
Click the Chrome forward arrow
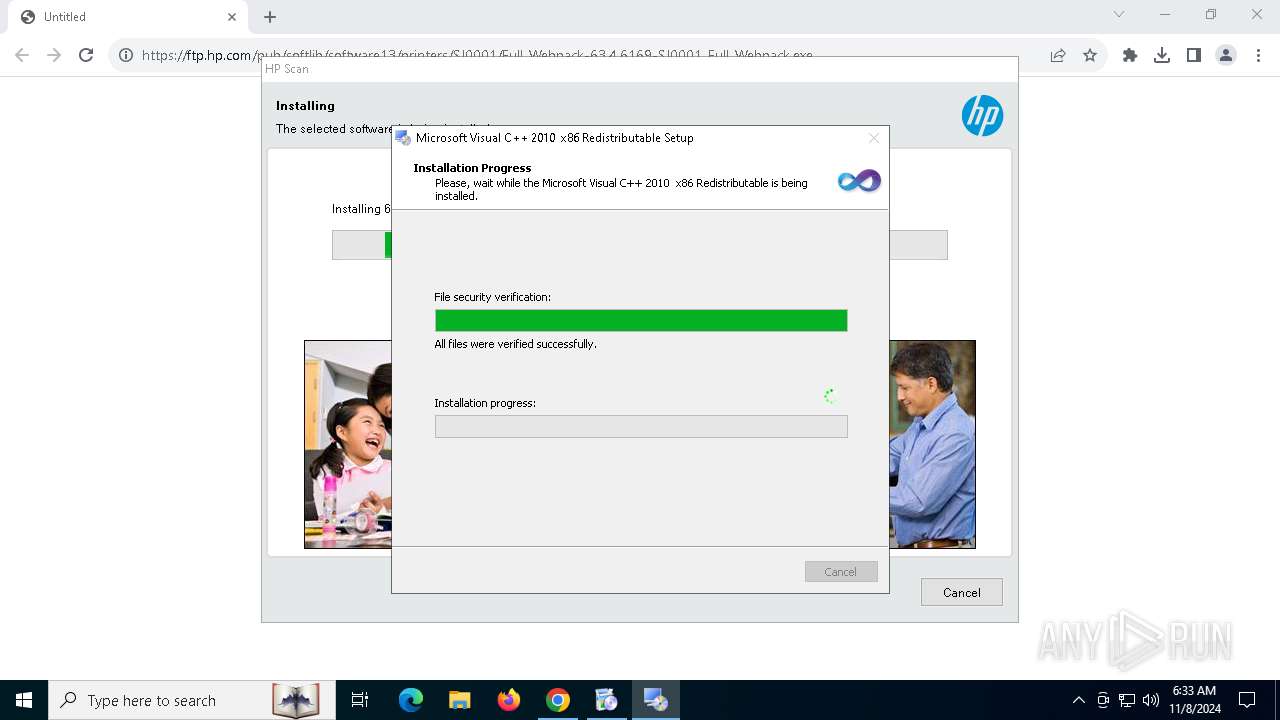tap(54, 55)
